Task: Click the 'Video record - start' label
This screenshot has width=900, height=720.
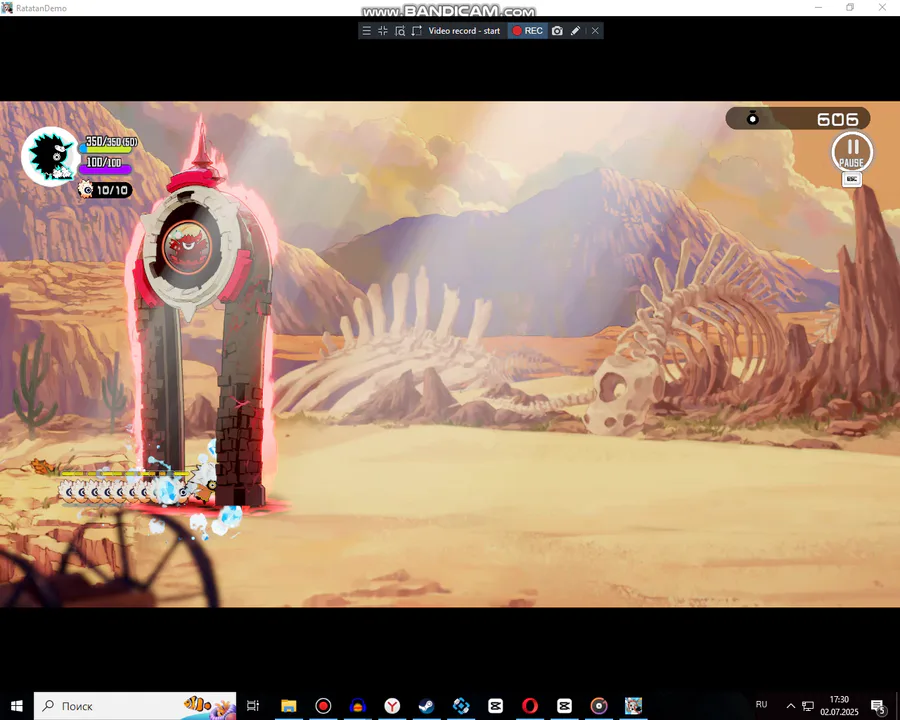Action: 464,31
